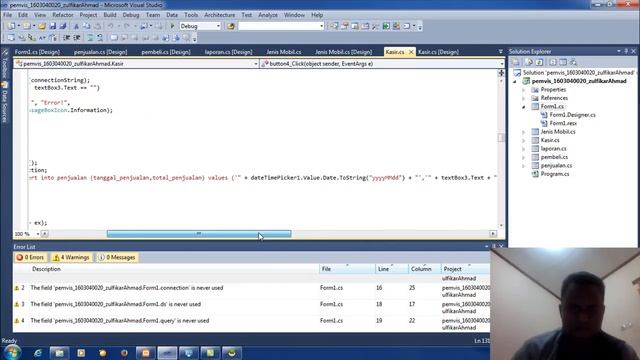
Task: Click View Code icon in Solution Explorer
Action: [x=553, y=62]
